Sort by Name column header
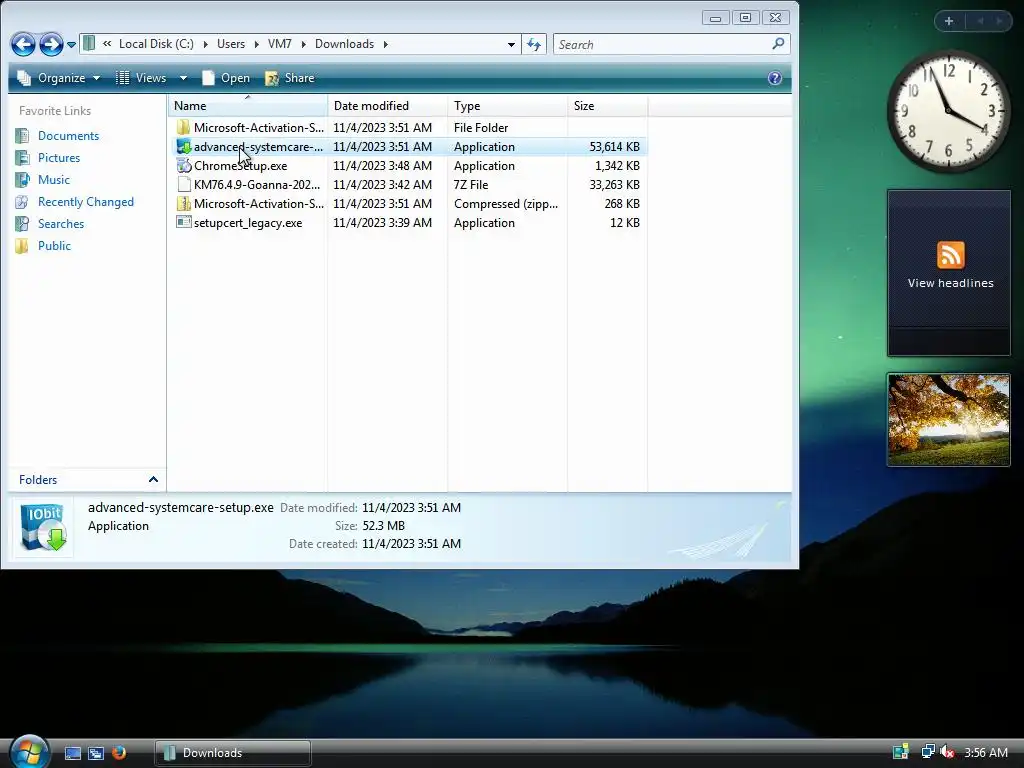Viewport: 1024px width, 768px height. pos(248,106)
